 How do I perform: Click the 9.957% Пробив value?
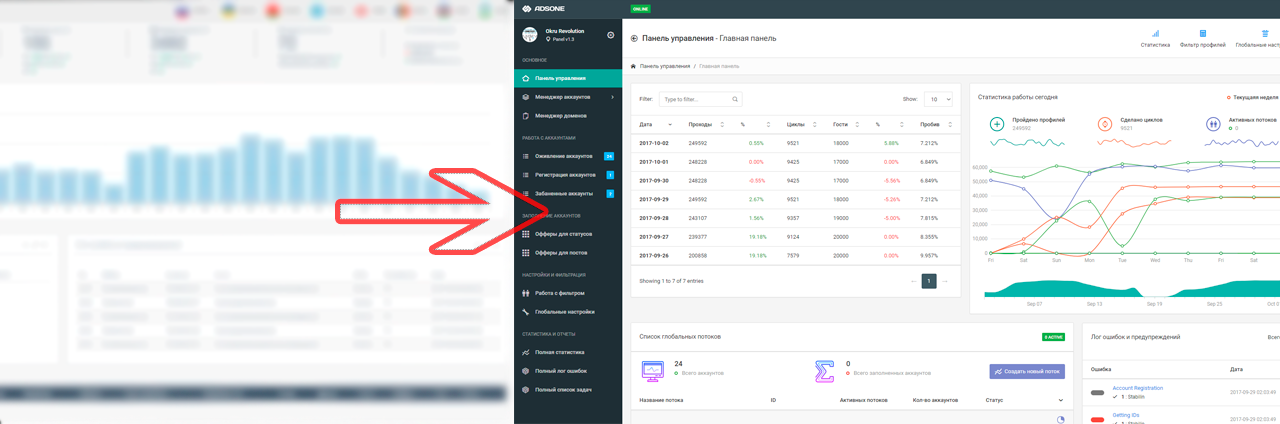[929, 255]
